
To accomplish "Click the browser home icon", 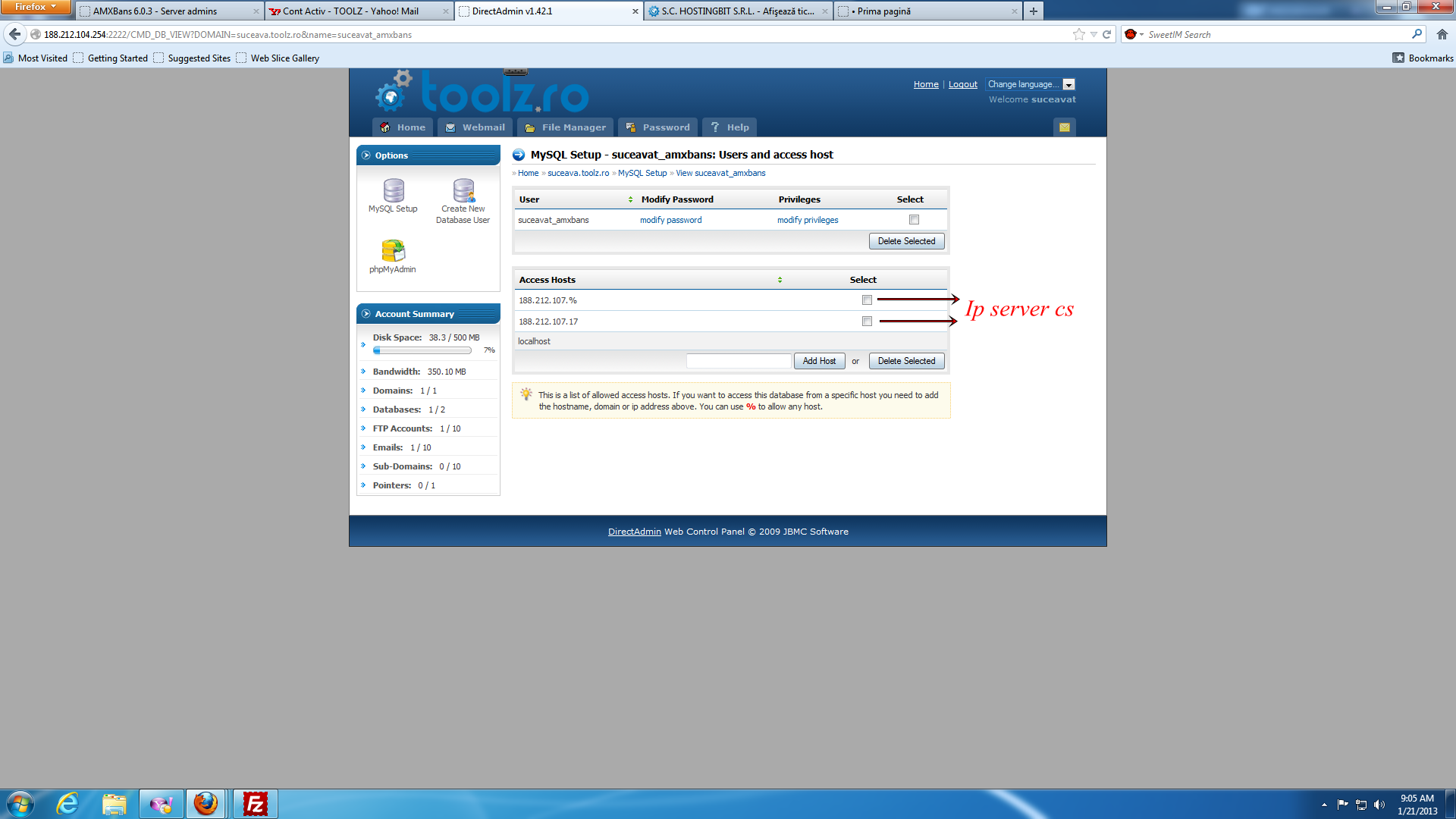I will (1442, 34).
